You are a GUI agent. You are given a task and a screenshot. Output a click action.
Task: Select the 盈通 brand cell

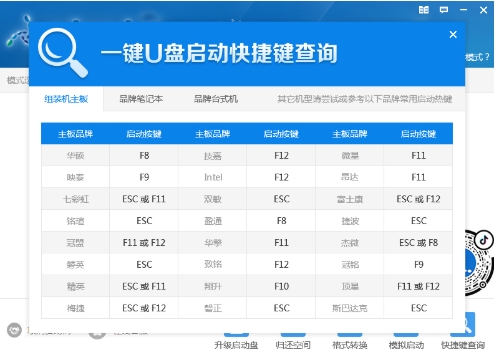(213, 221)
